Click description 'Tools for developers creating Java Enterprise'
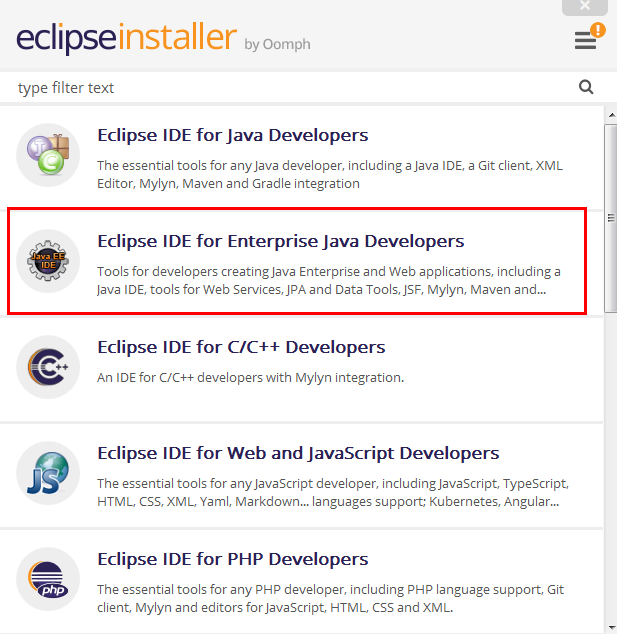 tap(329, 280)
